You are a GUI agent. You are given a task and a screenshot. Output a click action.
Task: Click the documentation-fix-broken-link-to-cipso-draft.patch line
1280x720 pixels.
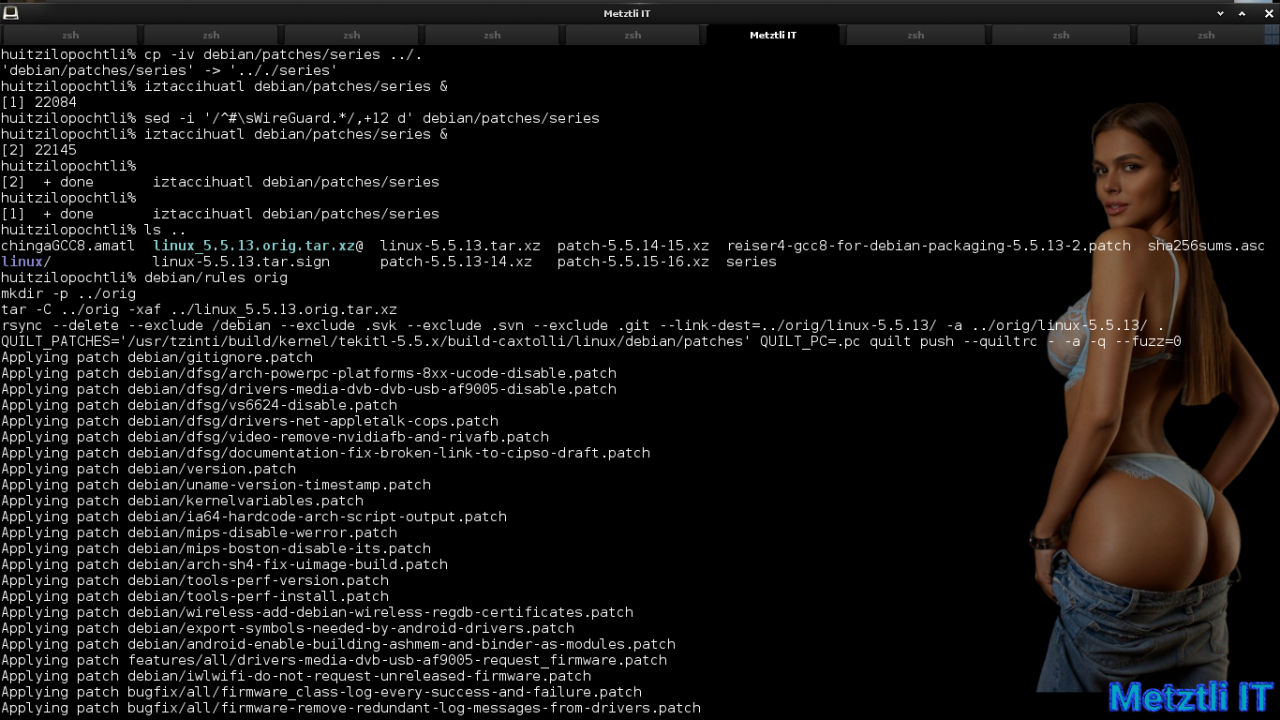[325, 453]
